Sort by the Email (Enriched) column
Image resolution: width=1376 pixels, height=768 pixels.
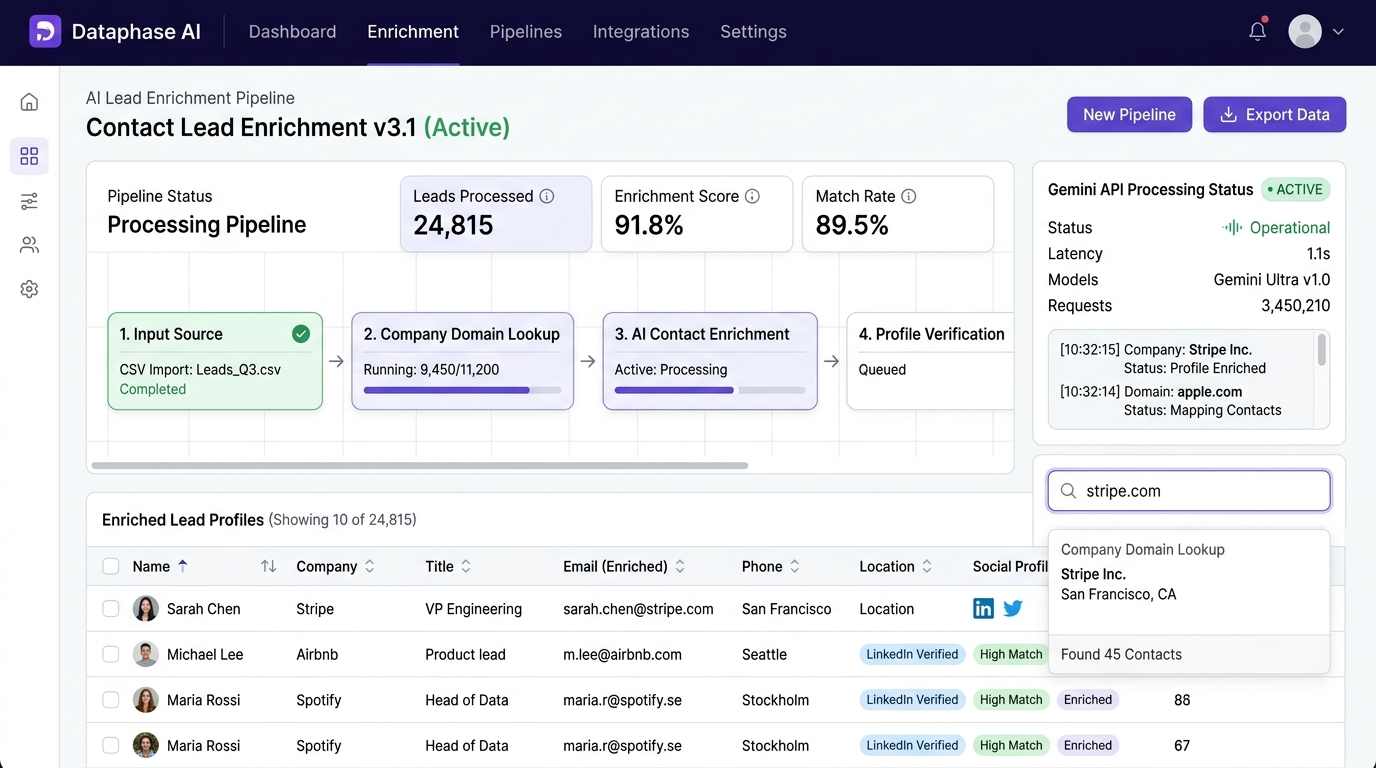[680, 566]
